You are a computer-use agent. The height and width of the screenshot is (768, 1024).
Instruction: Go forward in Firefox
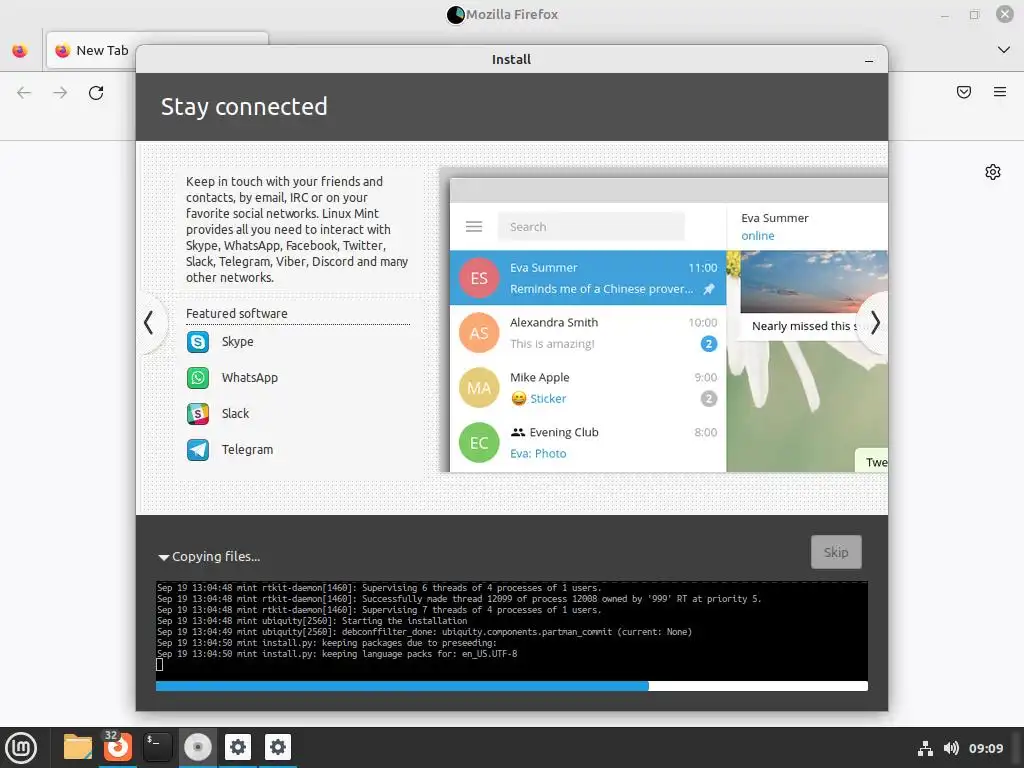[x=60, y=93]
